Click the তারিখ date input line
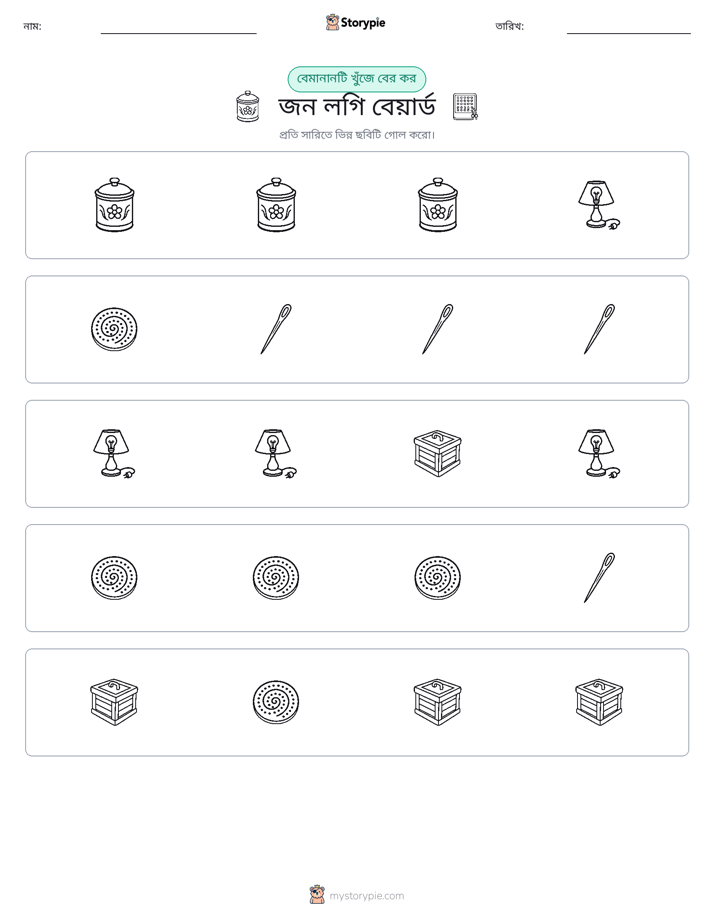The image size is (714, 924). pyautogui.click(x=629, y=32)
